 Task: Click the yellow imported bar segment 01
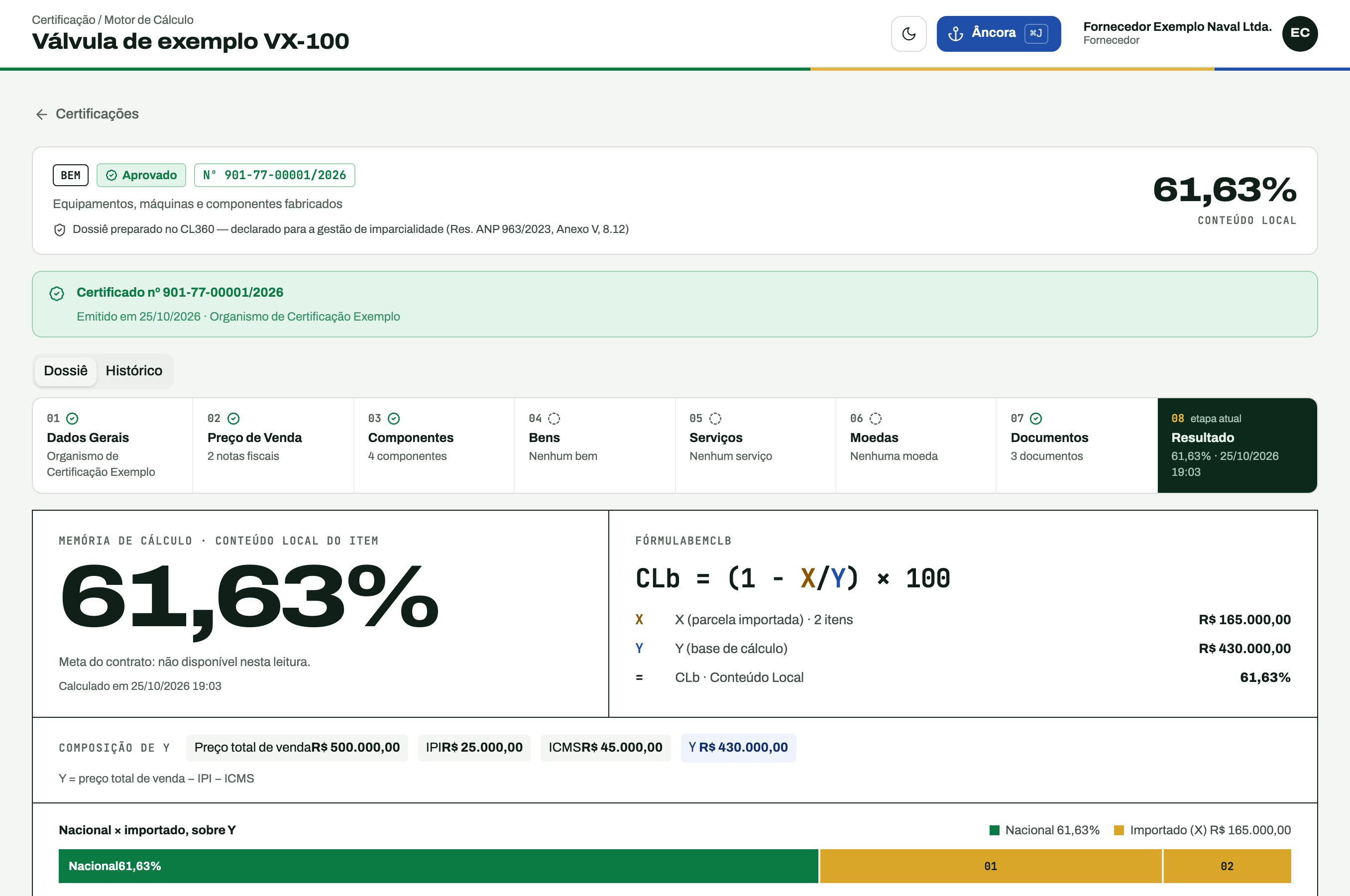991,866
